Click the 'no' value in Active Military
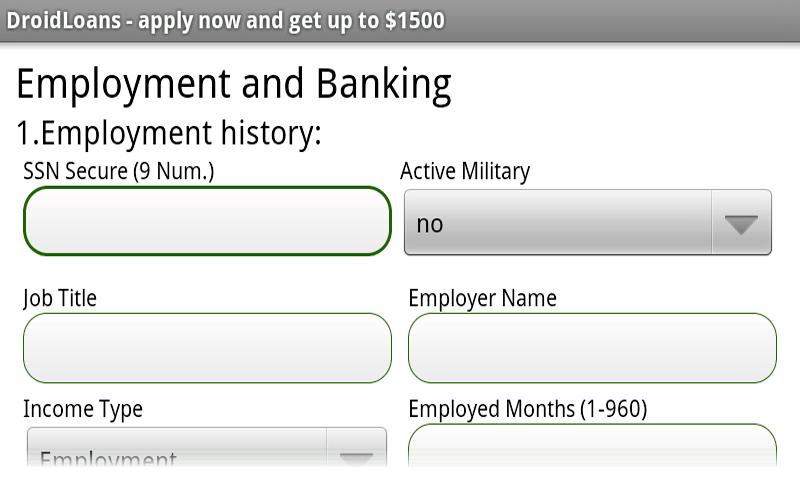Screen dimensions: 800x480 tap(430, 224)
